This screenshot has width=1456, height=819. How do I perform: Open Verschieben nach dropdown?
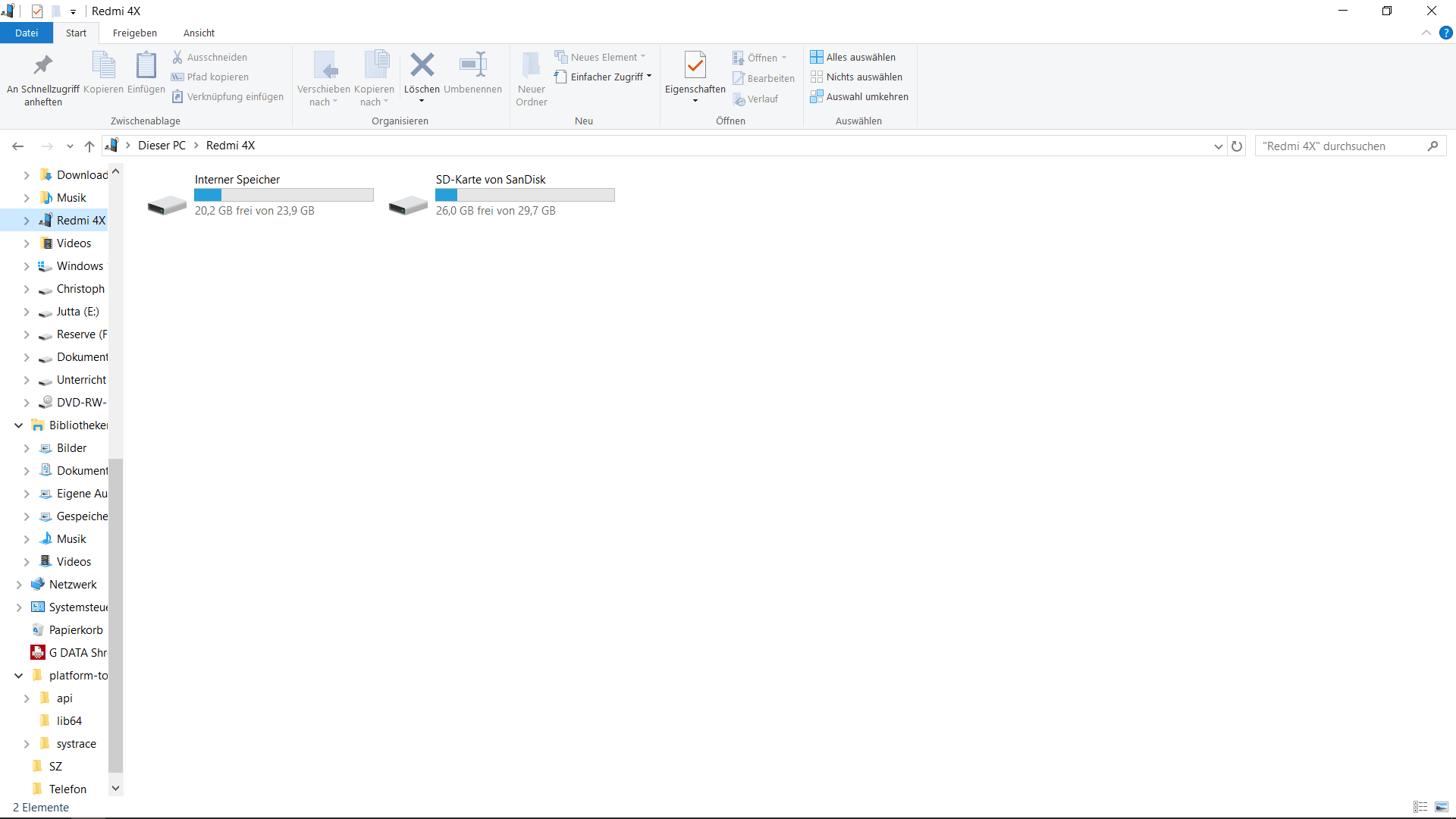tap(324, 79)
